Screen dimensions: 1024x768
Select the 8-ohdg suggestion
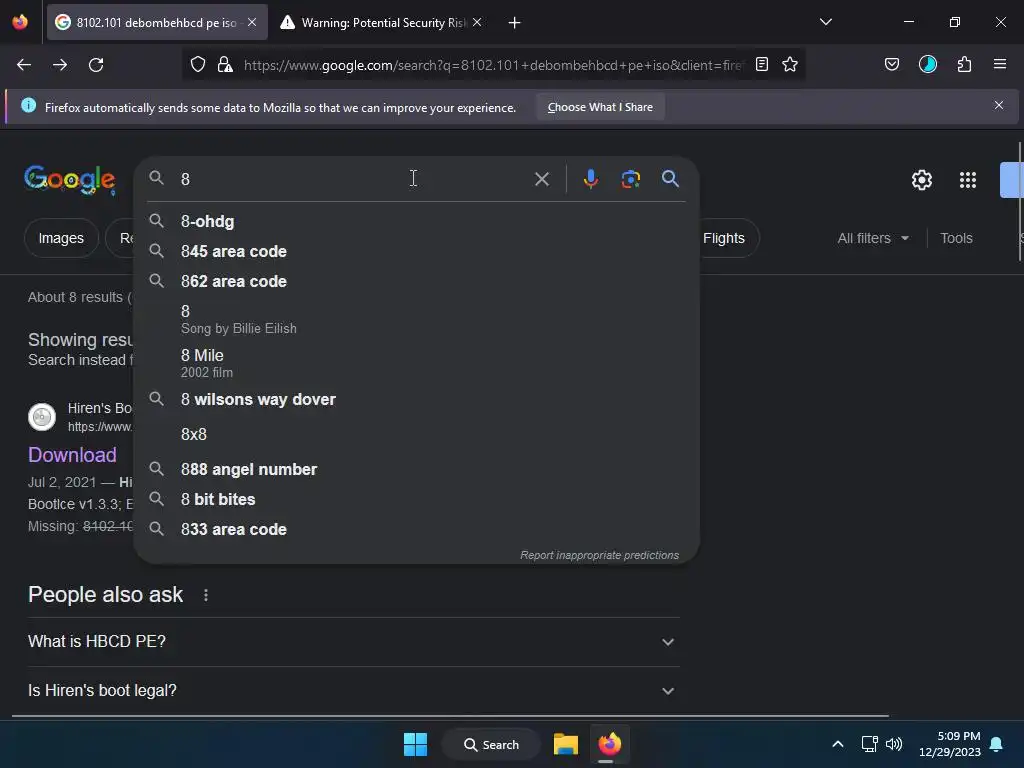click(417, 221)
